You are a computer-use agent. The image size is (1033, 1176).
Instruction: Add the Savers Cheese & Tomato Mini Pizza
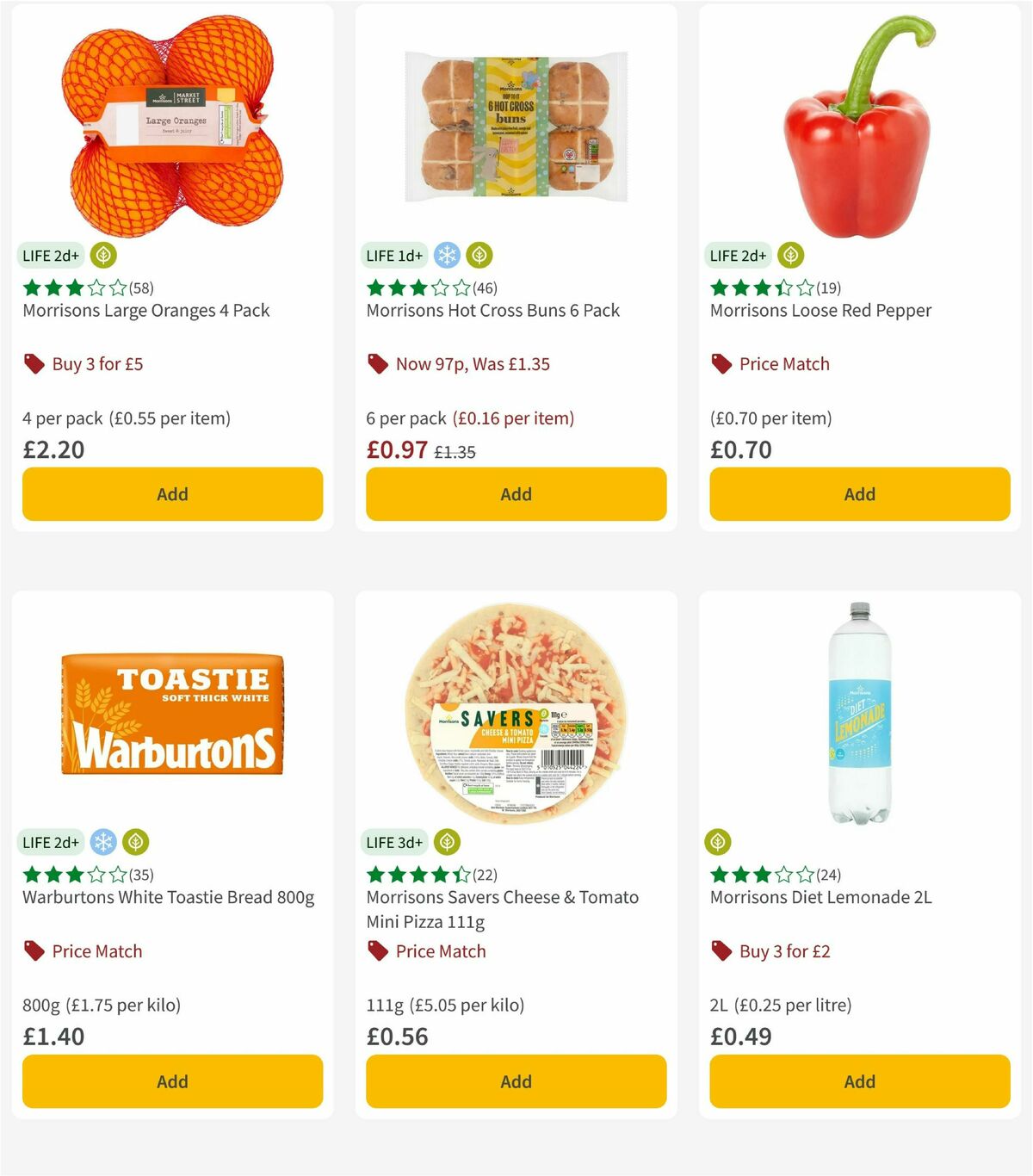click(515, 1081)
